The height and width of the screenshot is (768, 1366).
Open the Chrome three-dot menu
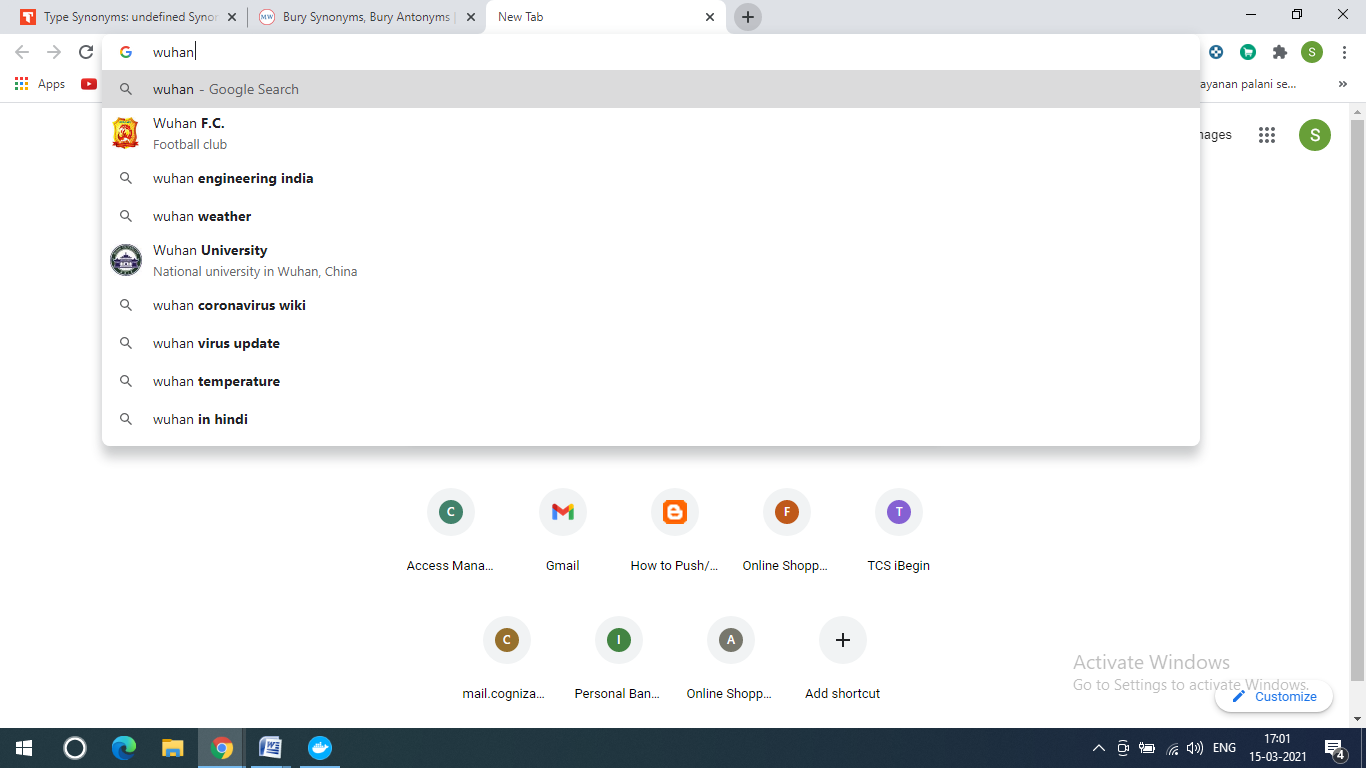coord(1343,52)
